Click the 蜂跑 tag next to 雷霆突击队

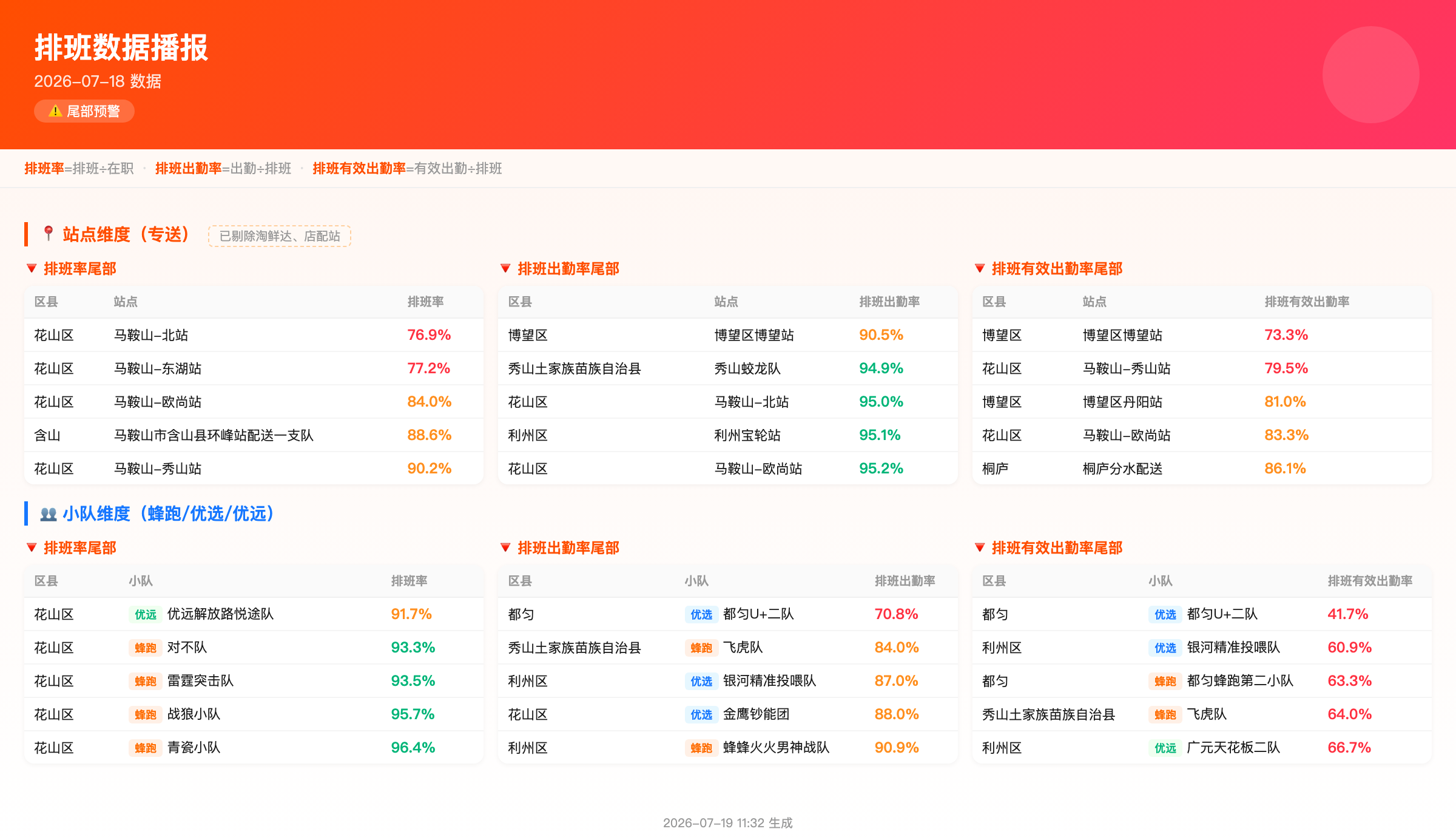[146, 681]
